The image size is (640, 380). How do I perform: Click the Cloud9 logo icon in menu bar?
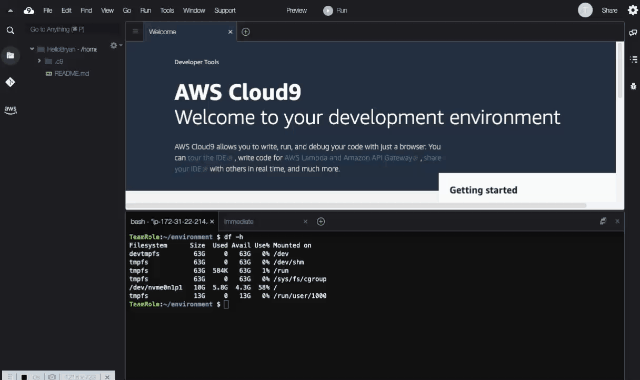pyautogui.click(x=29, y=11)
